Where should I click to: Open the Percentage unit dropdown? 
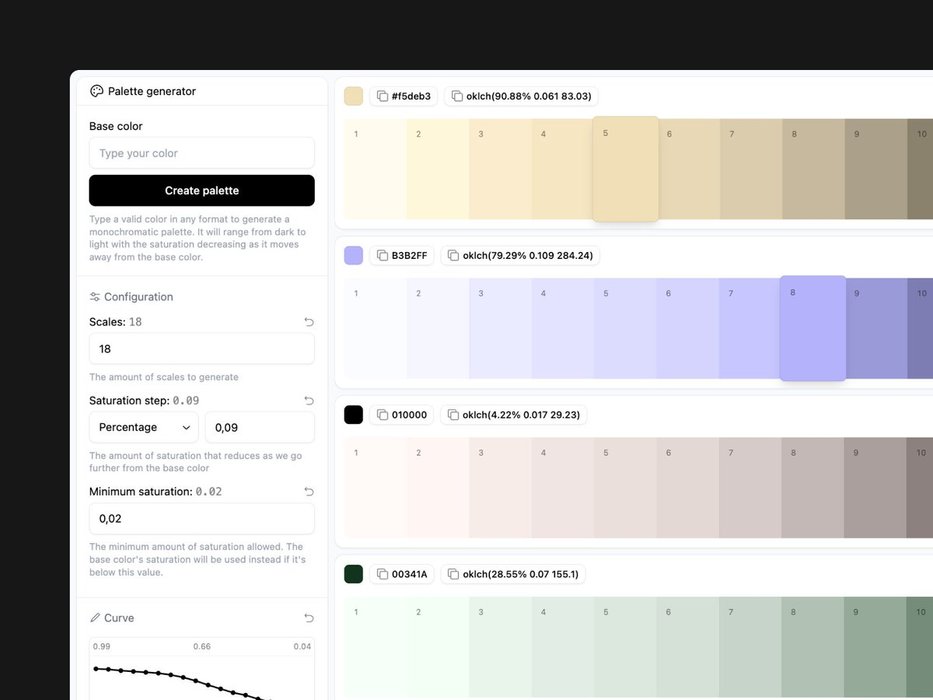point(144,427)
